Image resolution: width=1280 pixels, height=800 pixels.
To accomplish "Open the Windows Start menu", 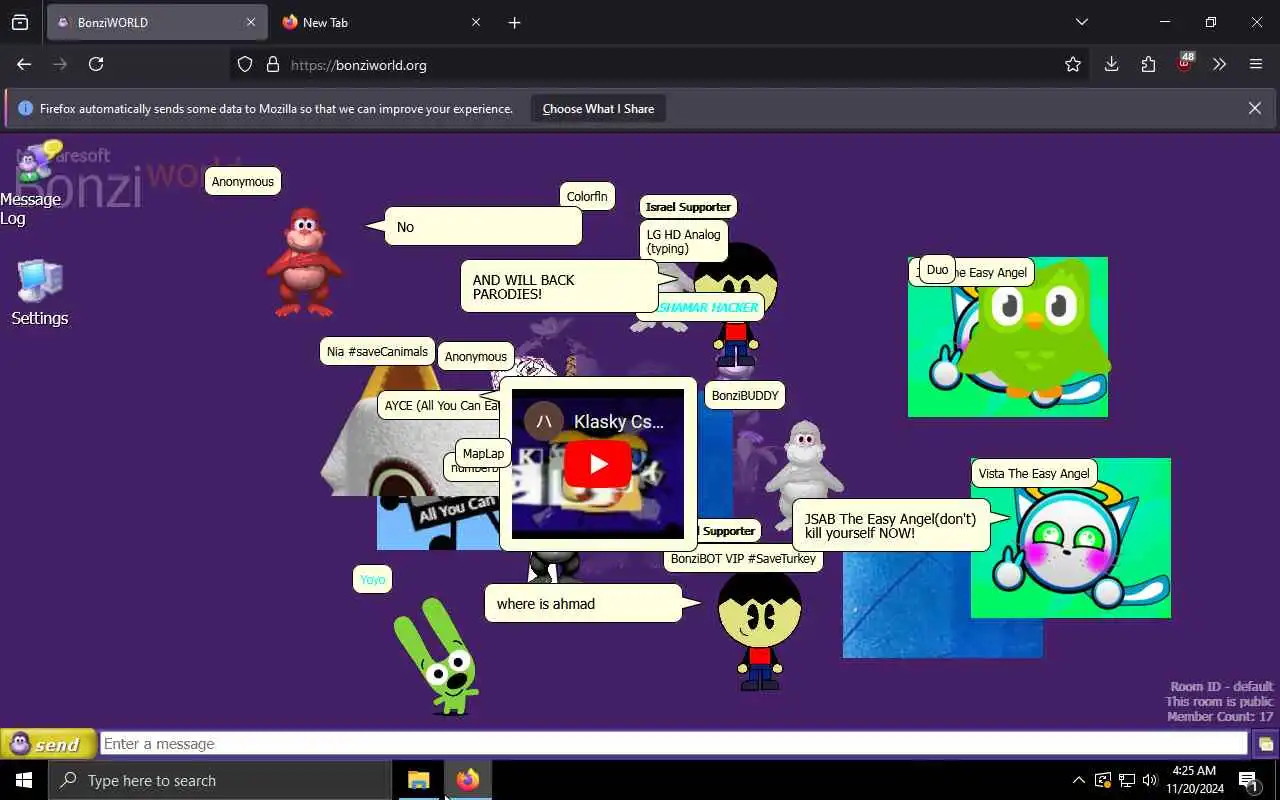I will point(24,780).
